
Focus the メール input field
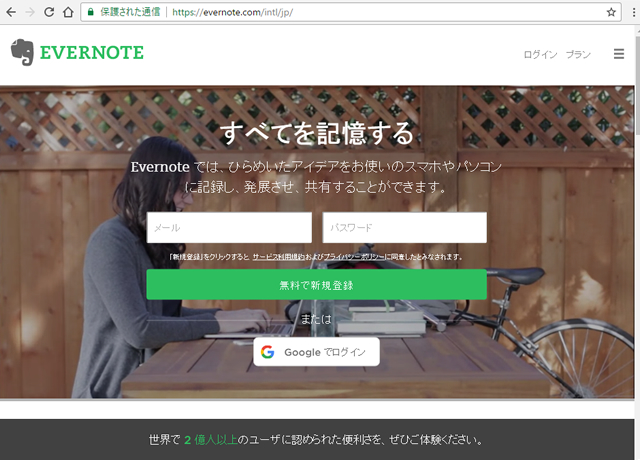pyautogui.click(x=229, y=227)
